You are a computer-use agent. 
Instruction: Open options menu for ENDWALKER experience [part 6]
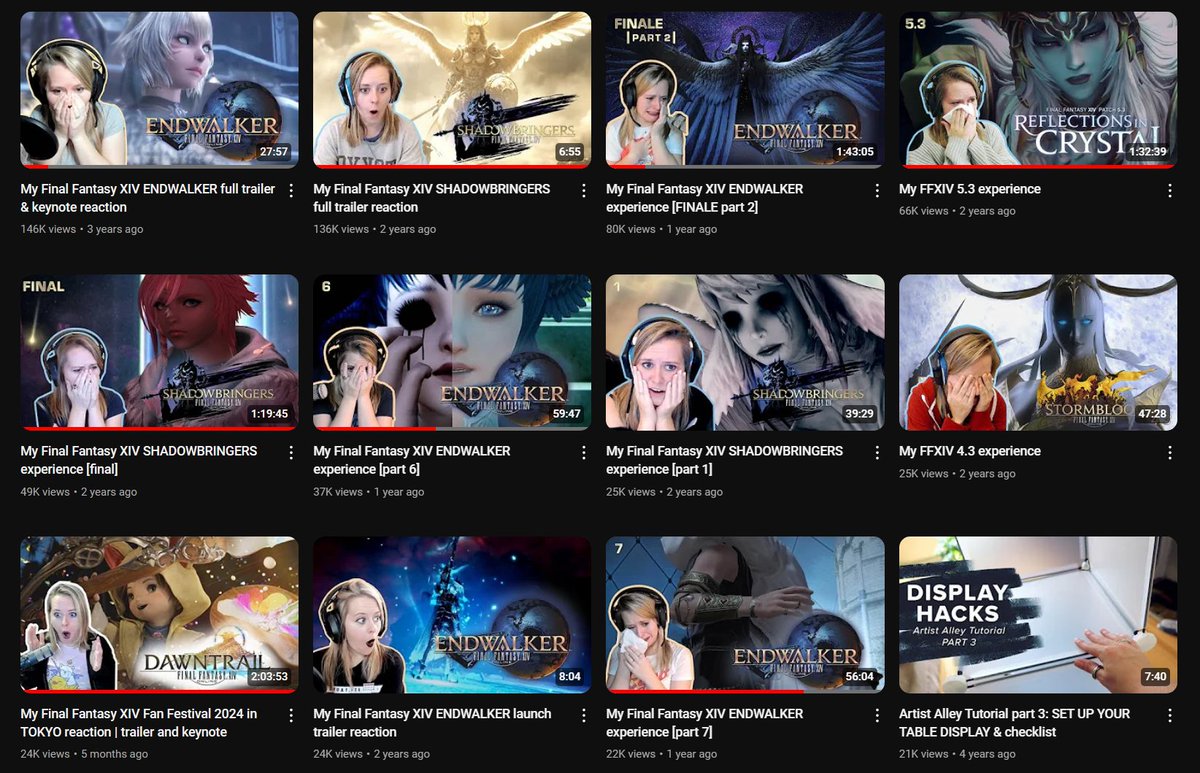[x=584, y=453]
